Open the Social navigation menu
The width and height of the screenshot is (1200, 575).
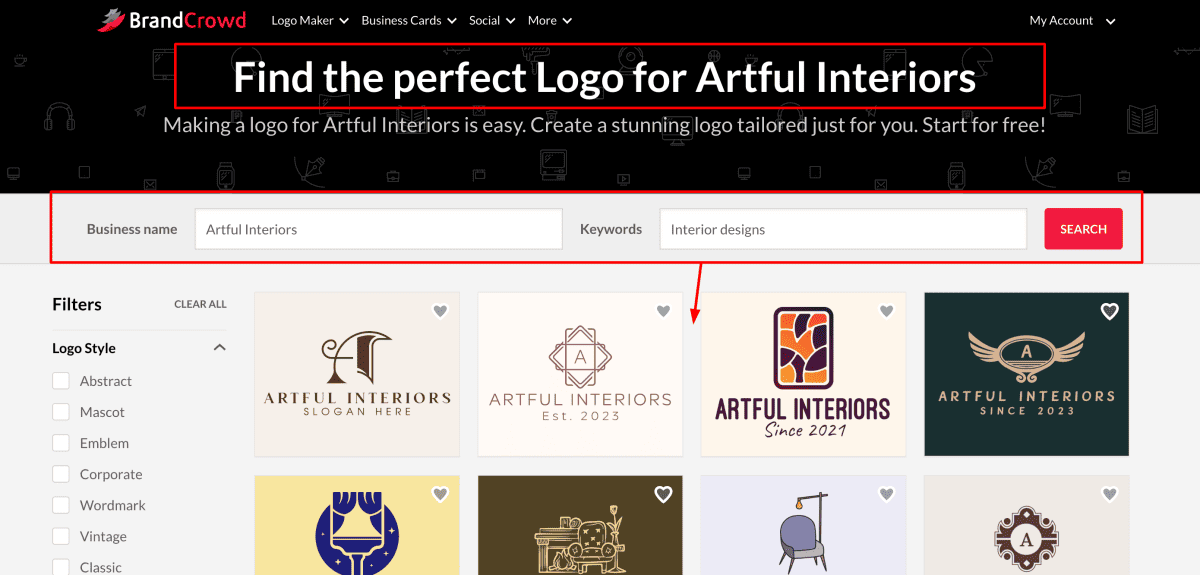point(492,21)
